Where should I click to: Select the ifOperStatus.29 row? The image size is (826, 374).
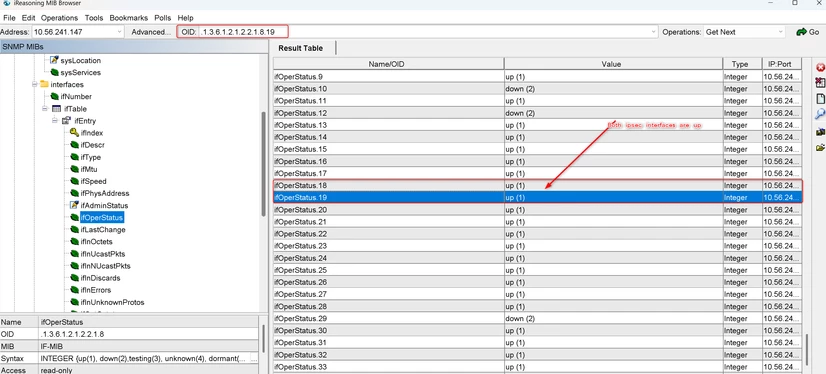[537, 319]
